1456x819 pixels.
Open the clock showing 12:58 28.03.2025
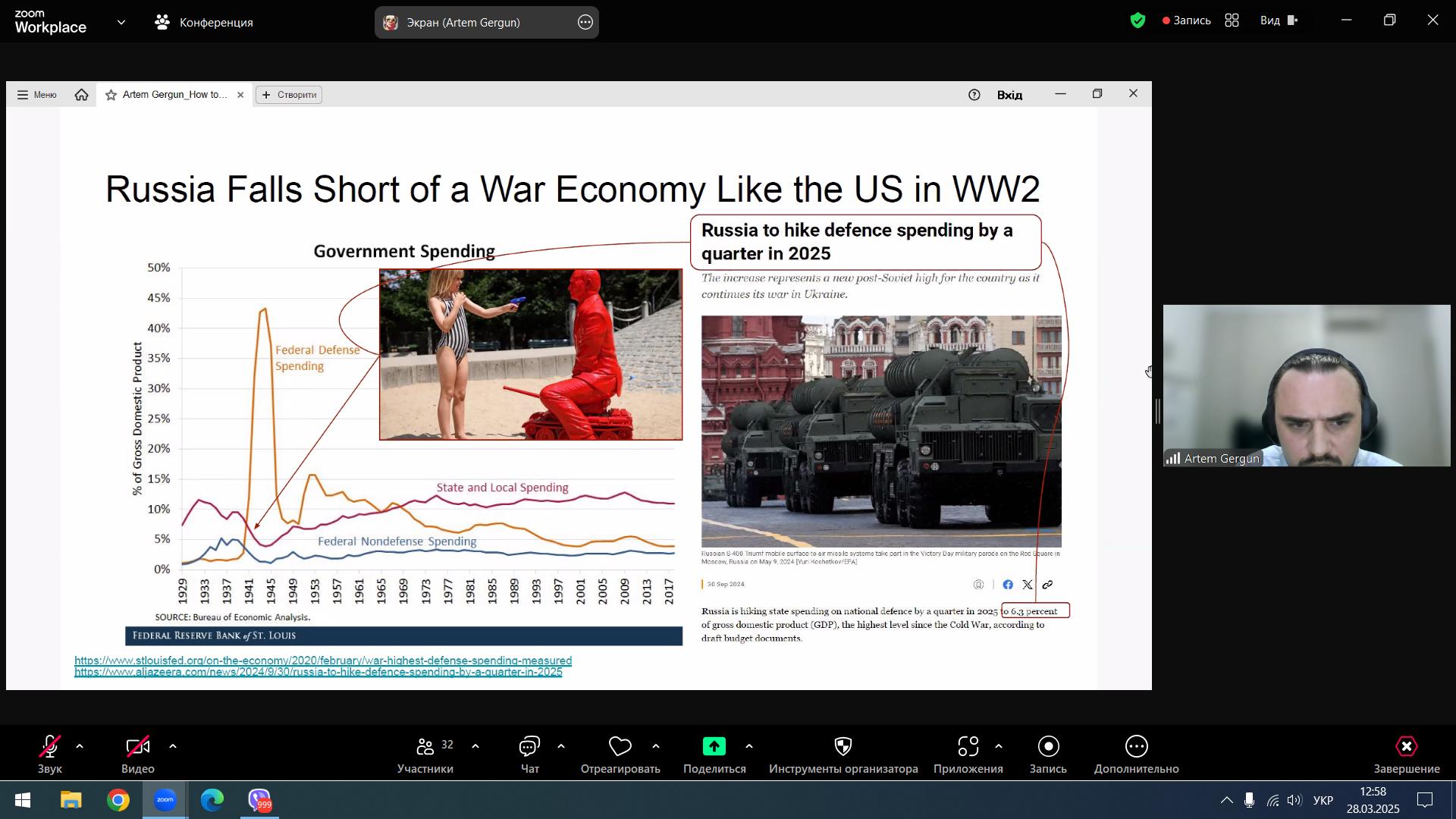tap(1373, 801)
